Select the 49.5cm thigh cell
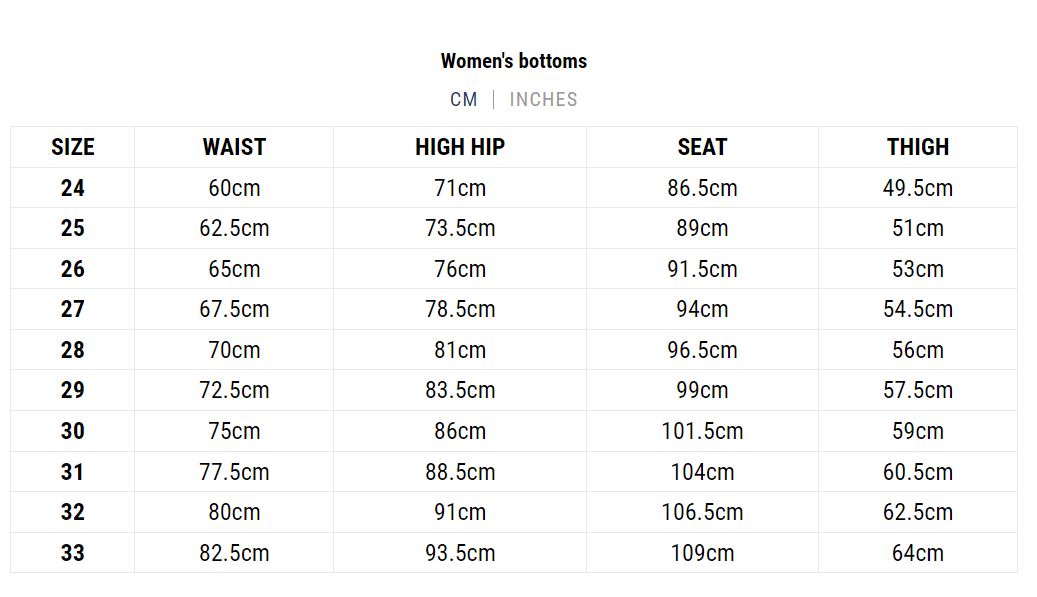Viewport: 1037px width, 597px height. [x=918, y=188]
